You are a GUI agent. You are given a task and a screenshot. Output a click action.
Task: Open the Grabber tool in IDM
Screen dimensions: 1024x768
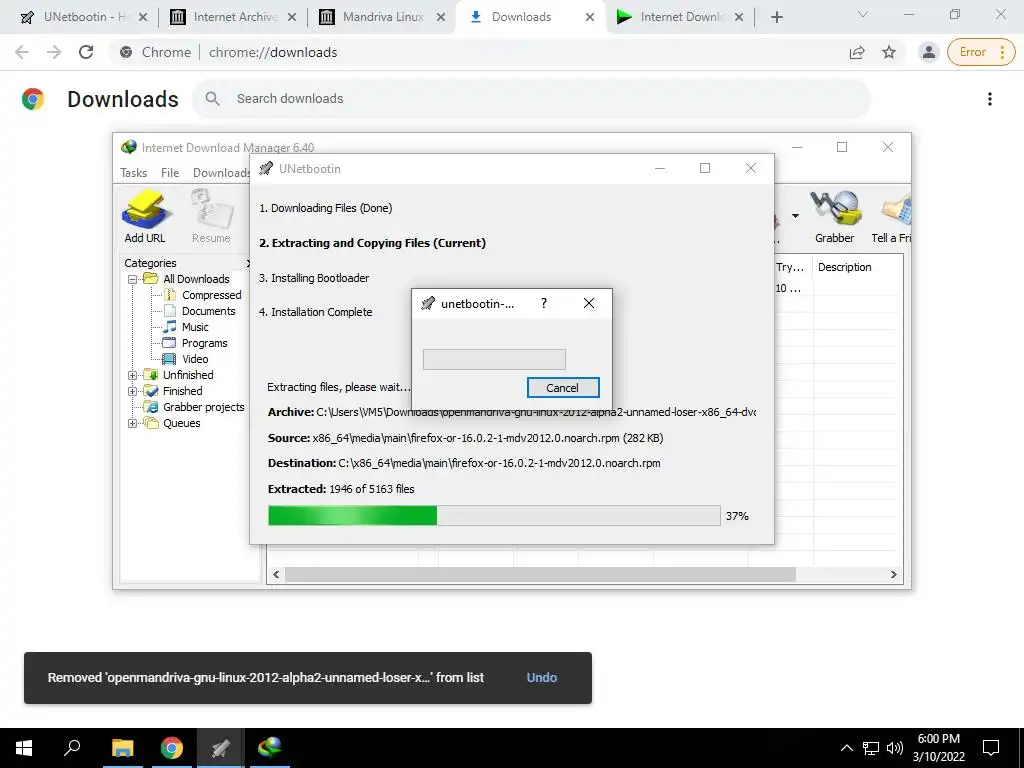pos(835,216)
